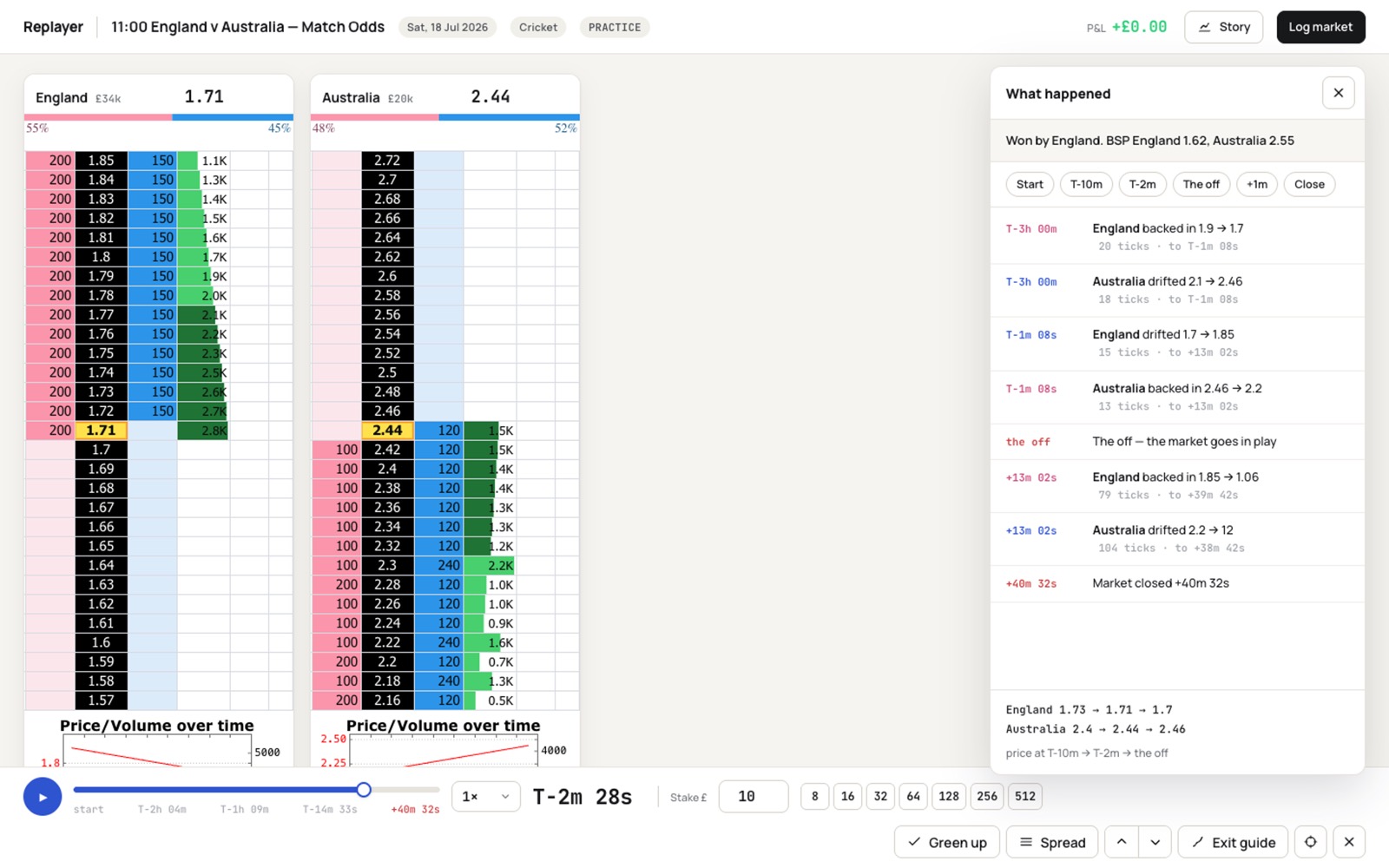This screenshot has width=1389, height=868.
Task: Jump to T-10m chip
Action: (x=1086, y=184)
